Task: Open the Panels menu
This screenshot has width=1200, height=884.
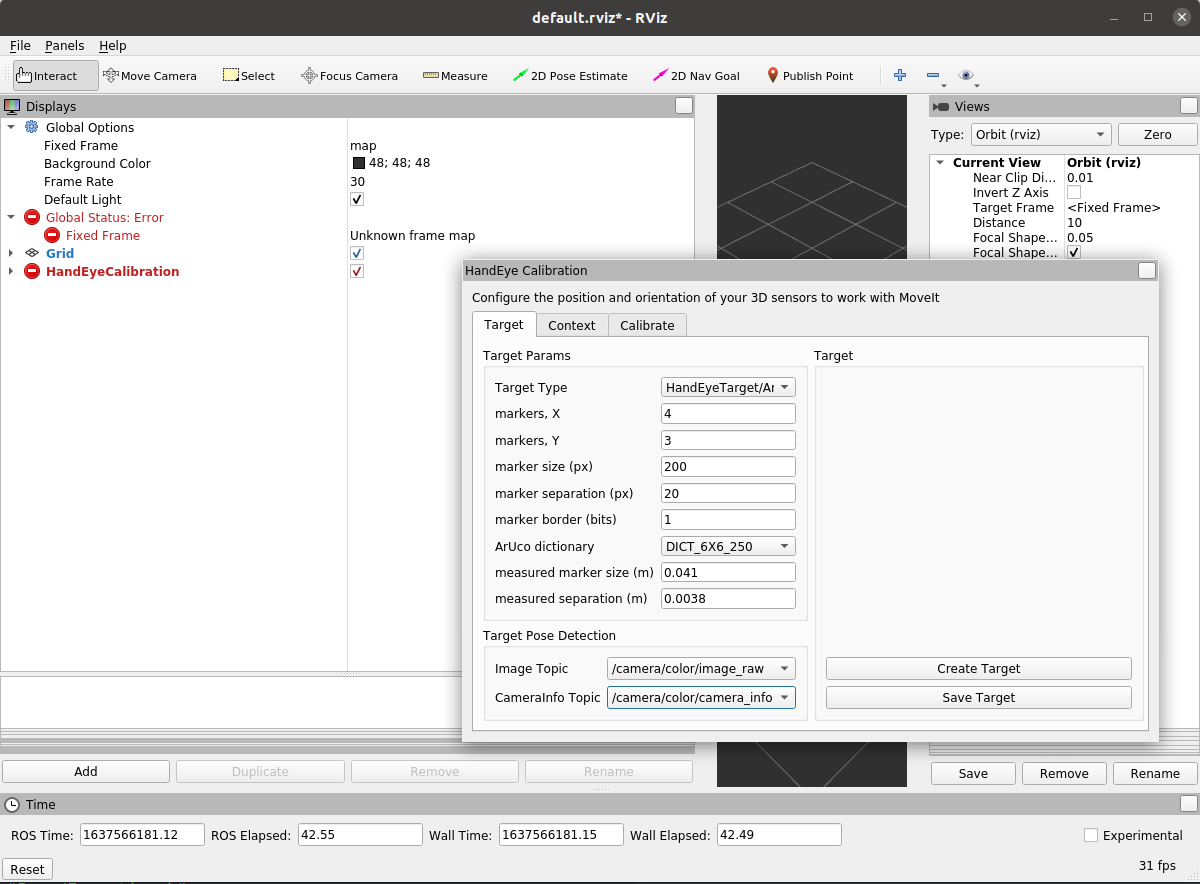Action: (x=64, y=45)
